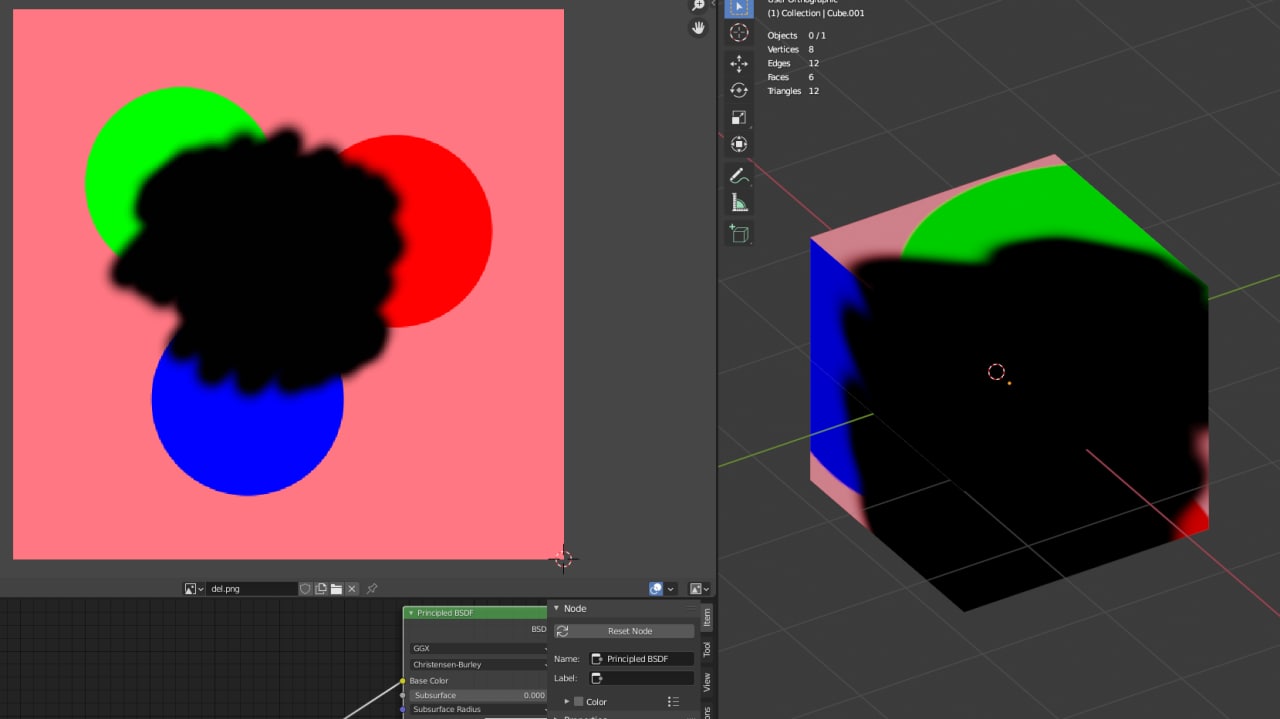Click the 'Vertices 8' statistic text
This screenshot has width=1280, height=719.
pyautogui.click(x=791, y=49)
